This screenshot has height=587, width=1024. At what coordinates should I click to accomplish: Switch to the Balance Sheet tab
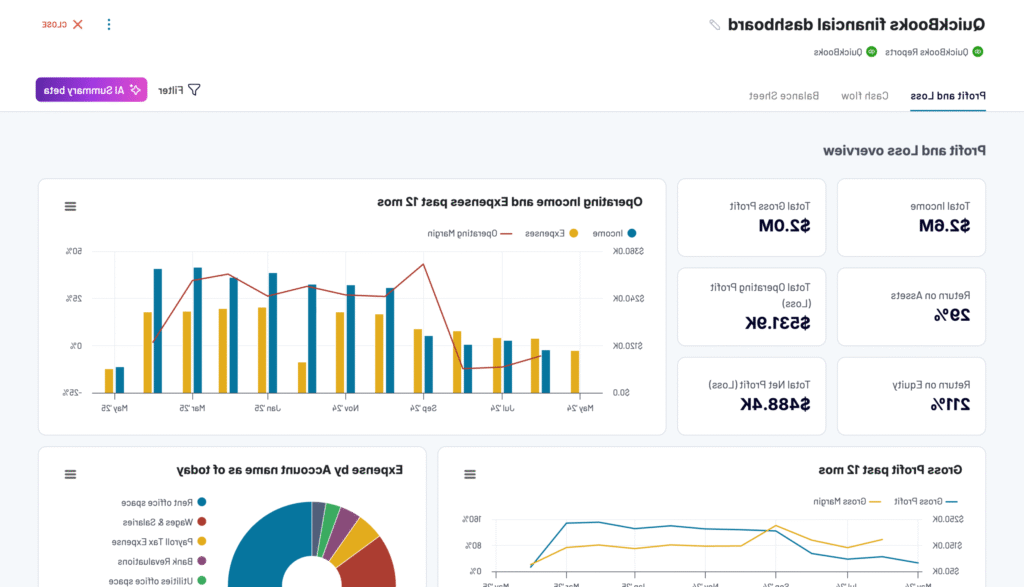785,96
